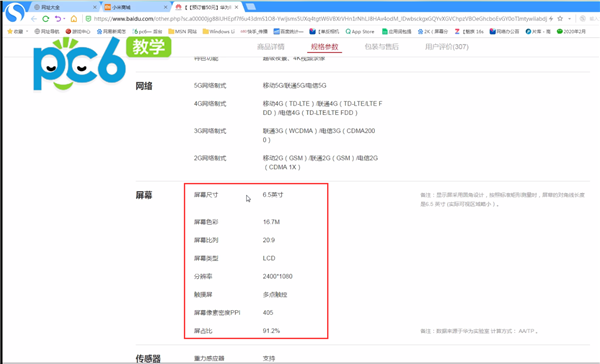
Task: Open the 网络办公 bookmark
Action: coord(504,31)
